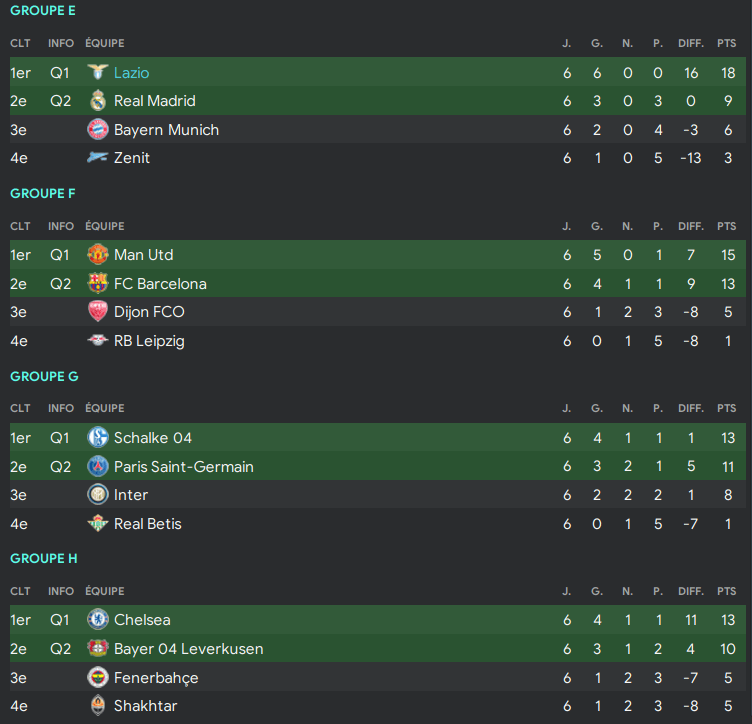Select the Inter team name
The width and height of the screenshot is (752, 724).
[x=131, y=495]
